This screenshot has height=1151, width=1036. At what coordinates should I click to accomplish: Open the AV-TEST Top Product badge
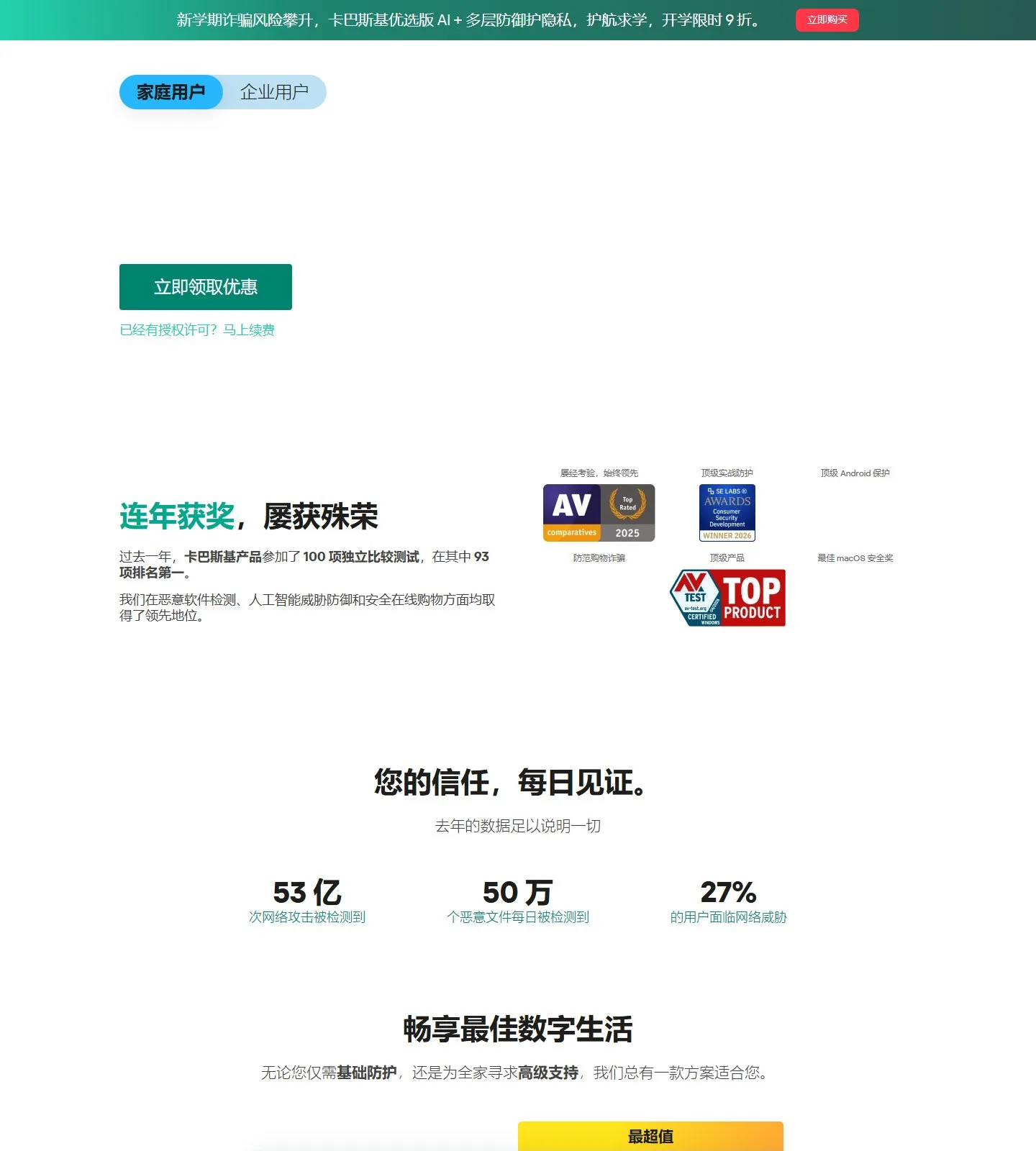tap(727, 598)
